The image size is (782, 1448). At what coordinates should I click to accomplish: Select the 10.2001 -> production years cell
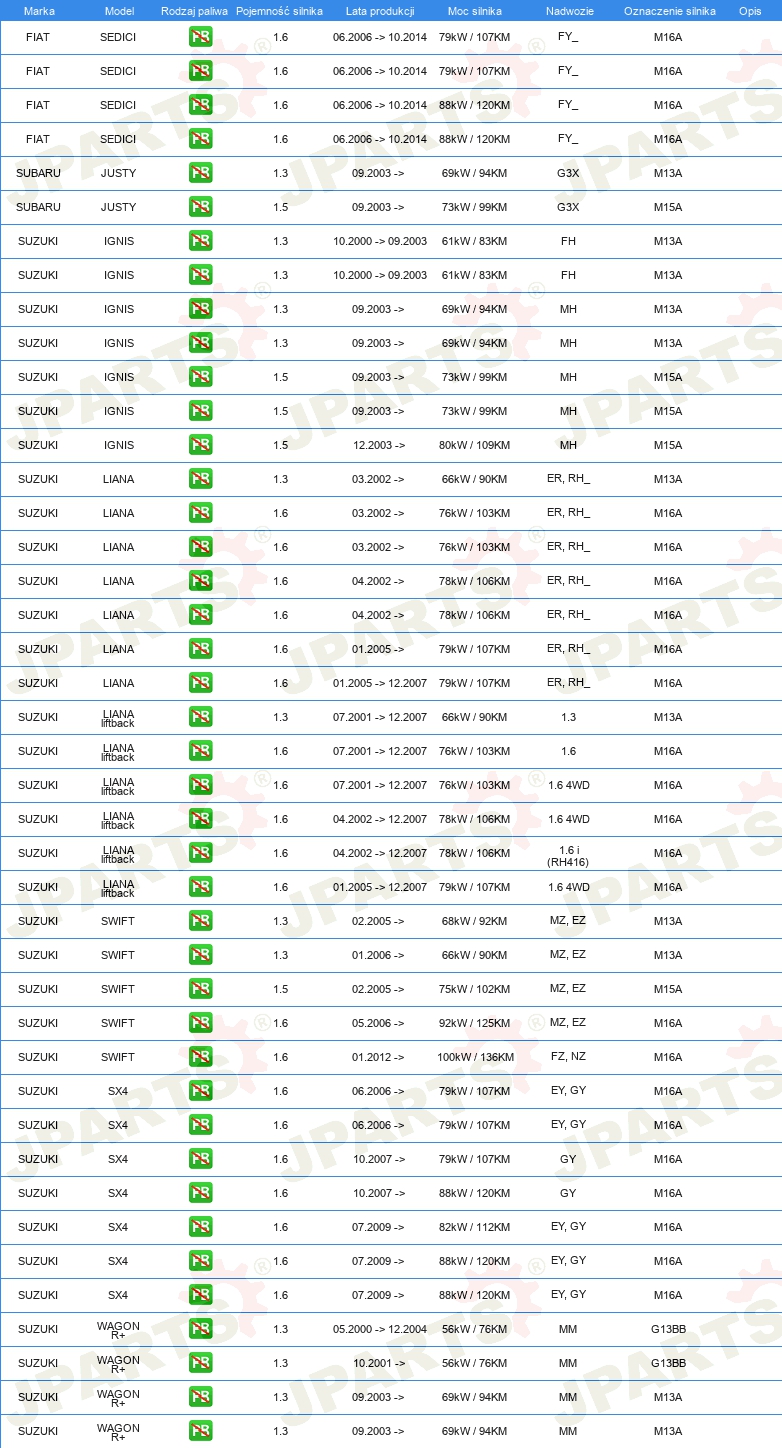coord(378,1363)
